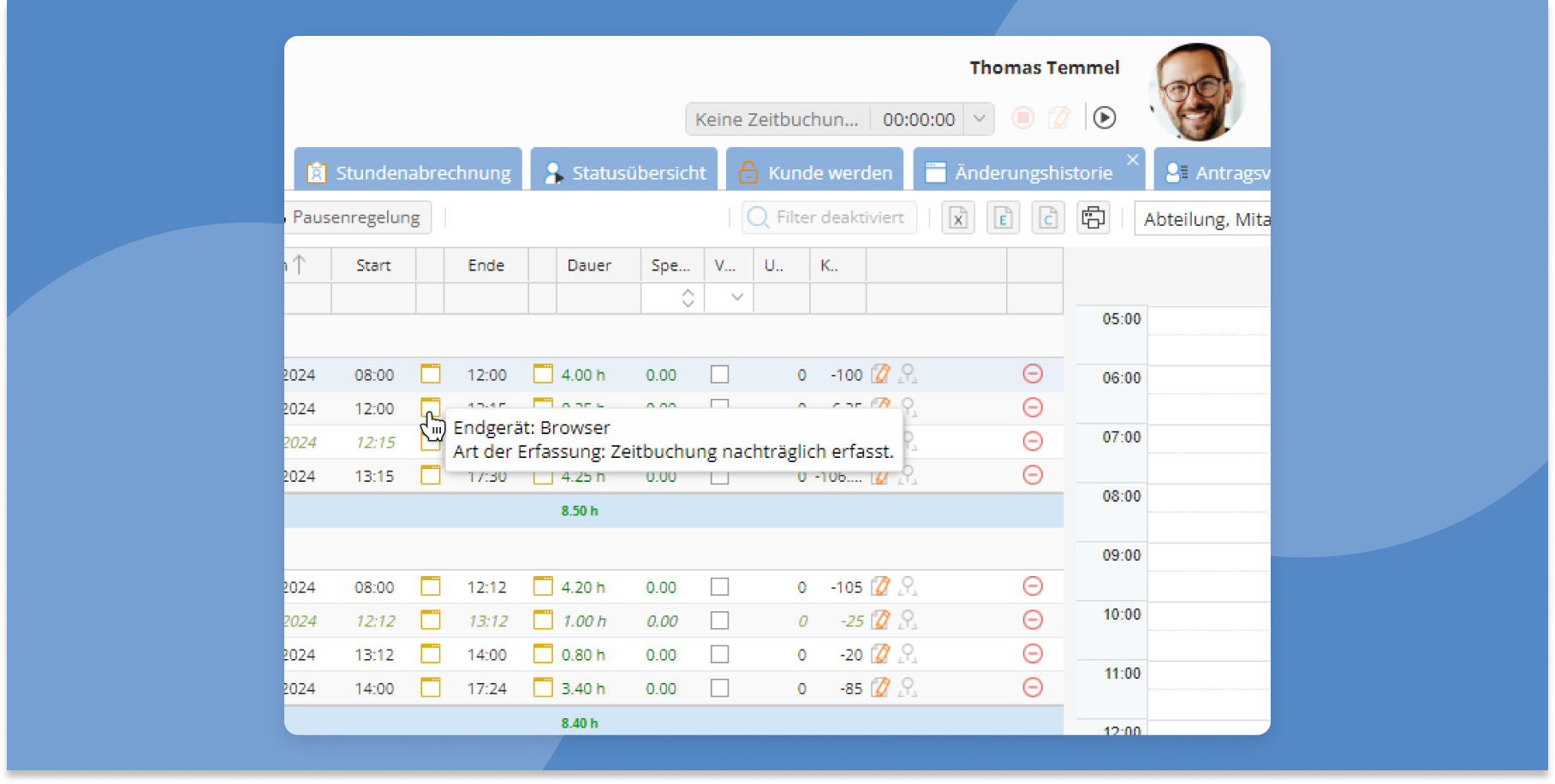Open the Abteilung, Mita... grouping box

point(1202,219)
